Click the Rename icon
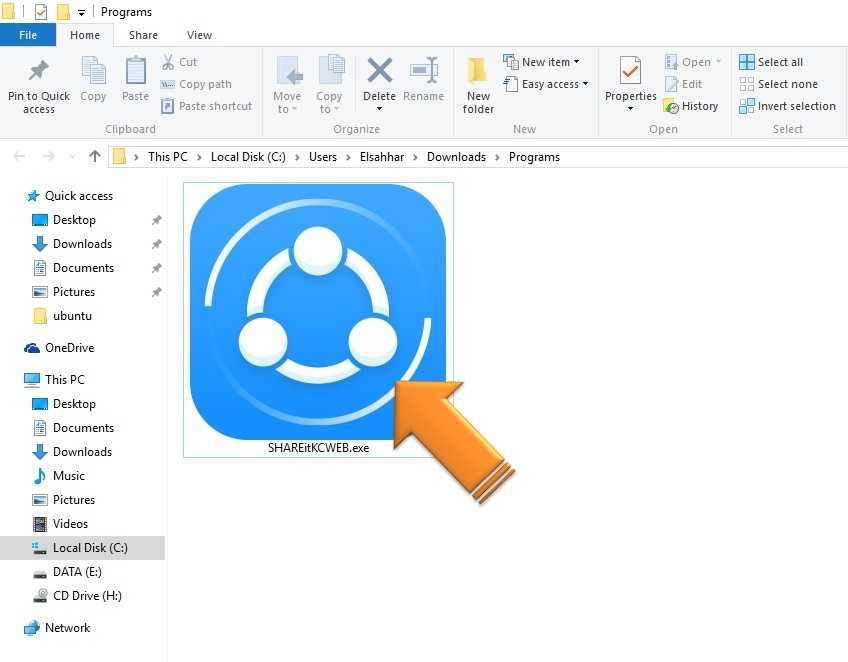The image size is (848, 662). point(423,70)
